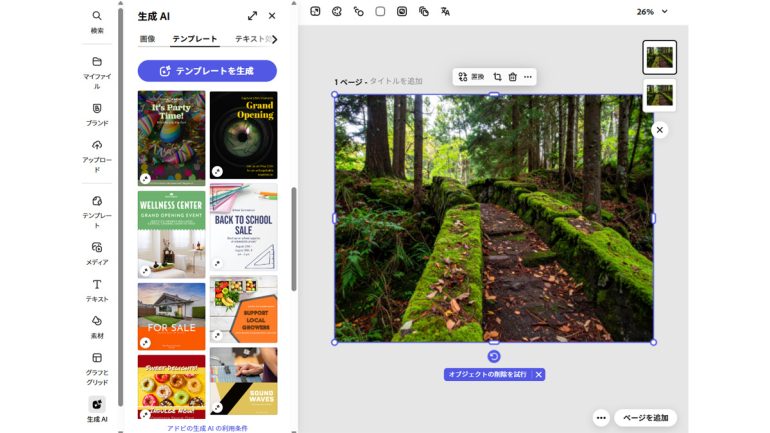
Task: Click the crop icon in floating toolbar
Action: [497, 77]
